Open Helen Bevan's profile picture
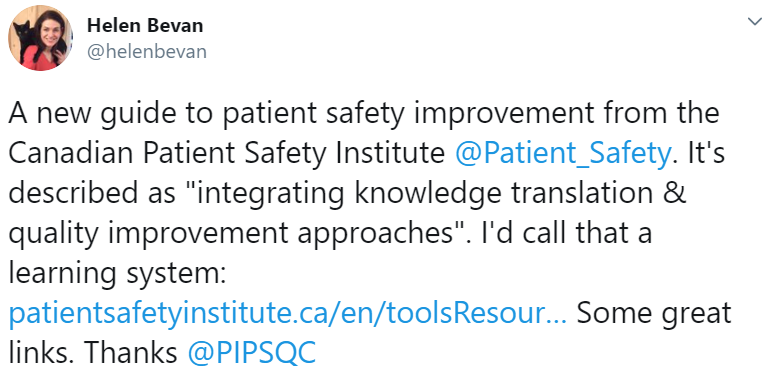This screenshot has width=773, height=373. coord(40,38)
